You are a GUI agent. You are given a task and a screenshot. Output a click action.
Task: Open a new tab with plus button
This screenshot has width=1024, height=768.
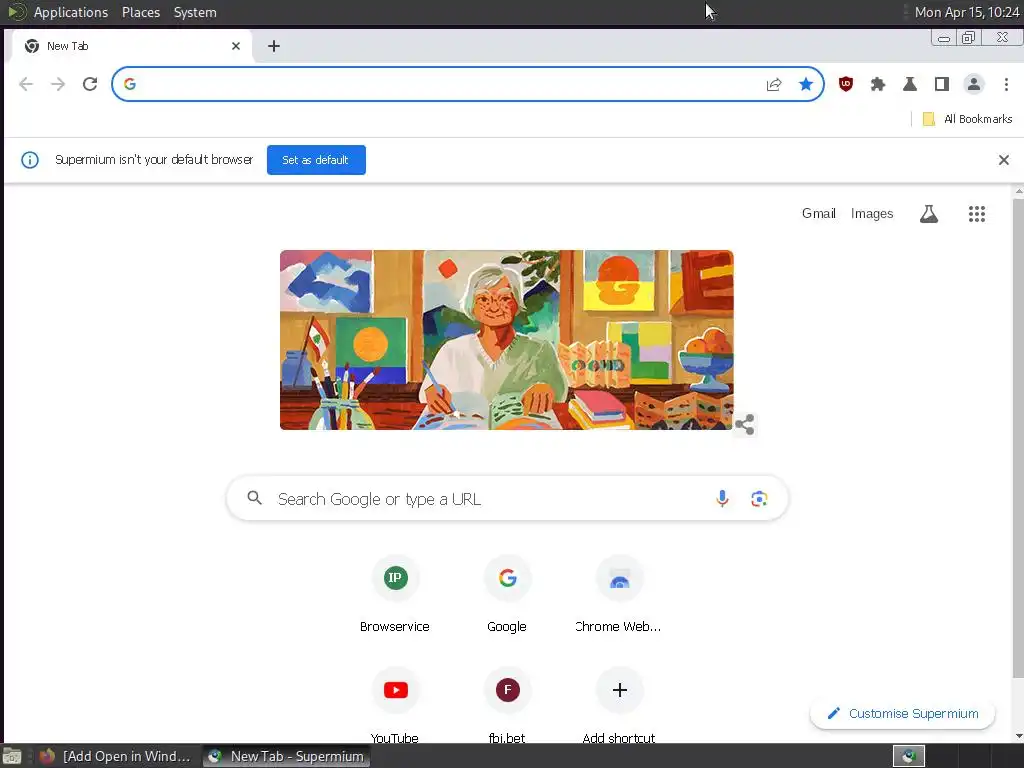coord(274,46)
